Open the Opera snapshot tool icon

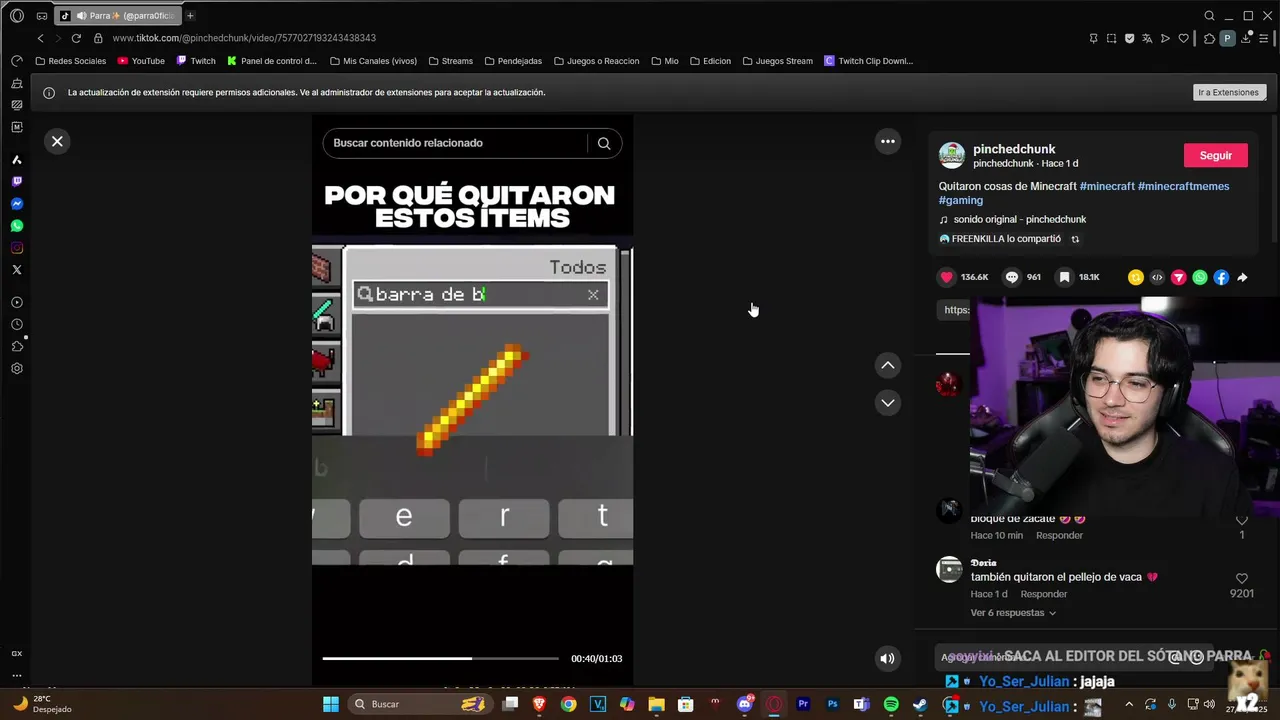point(1111,38)
